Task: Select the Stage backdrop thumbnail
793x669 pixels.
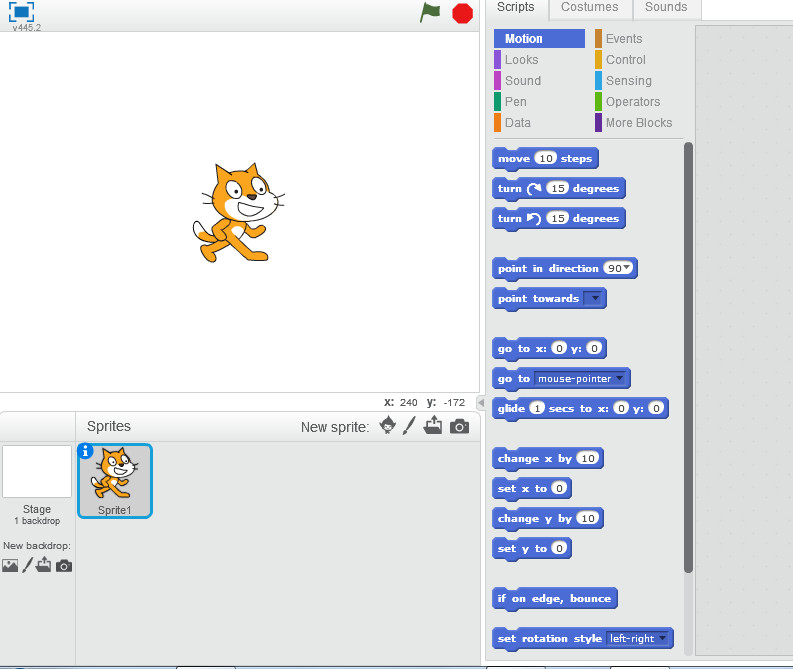Action: click(x=37, y=471)
